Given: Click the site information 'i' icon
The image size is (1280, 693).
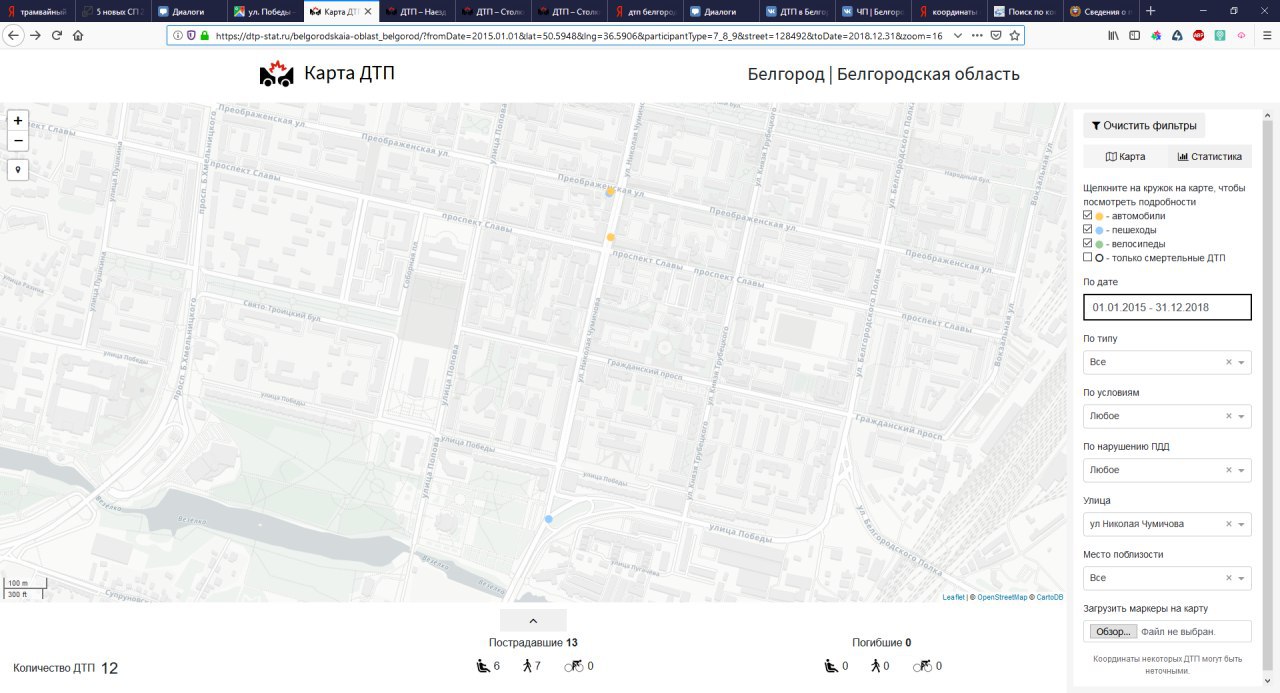Looking at the screenshot, I should pyautogui.click(x=178, y=35).
